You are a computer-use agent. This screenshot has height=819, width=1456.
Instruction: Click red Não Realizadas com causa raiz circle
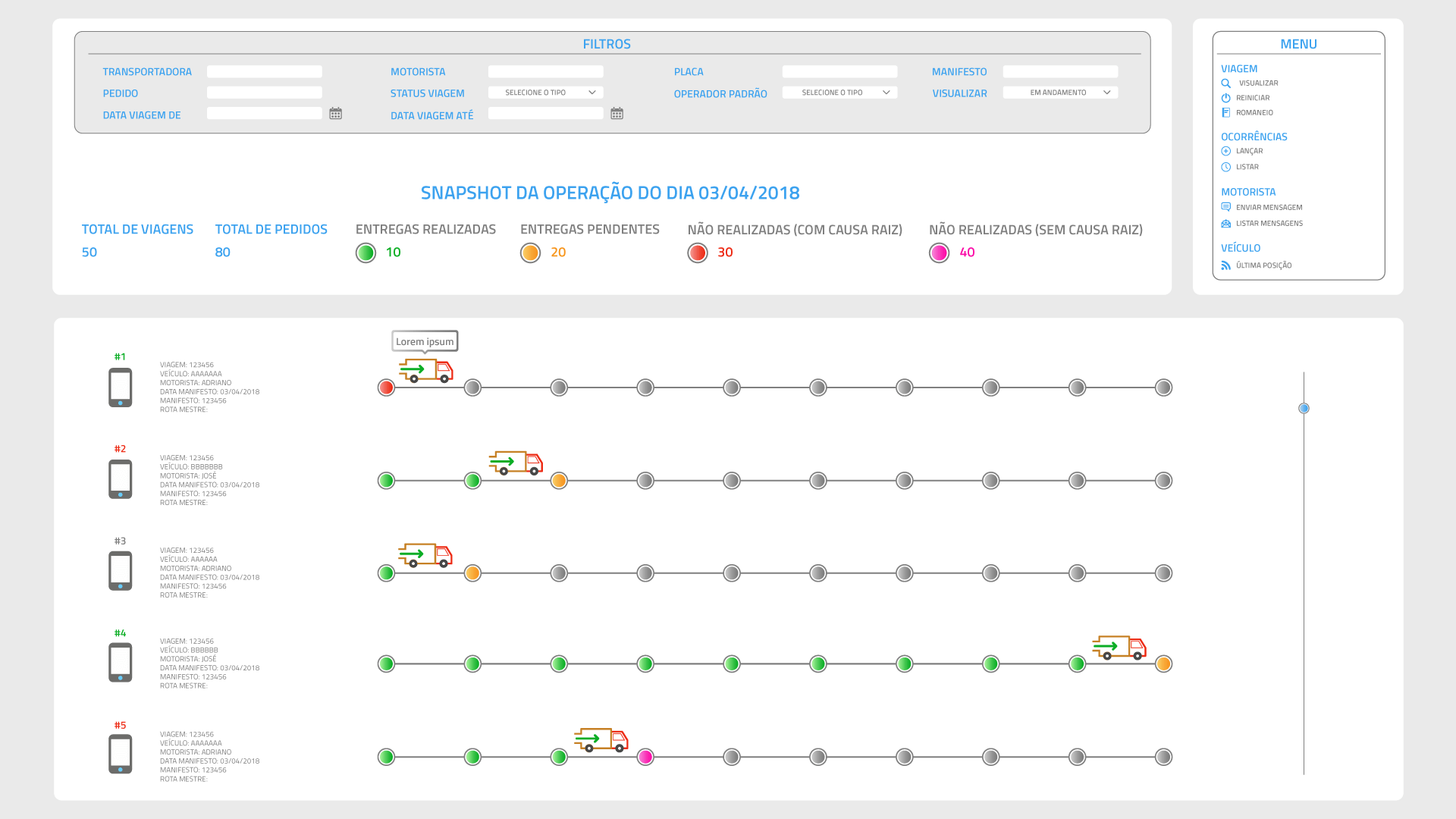(x=698, y=253)
